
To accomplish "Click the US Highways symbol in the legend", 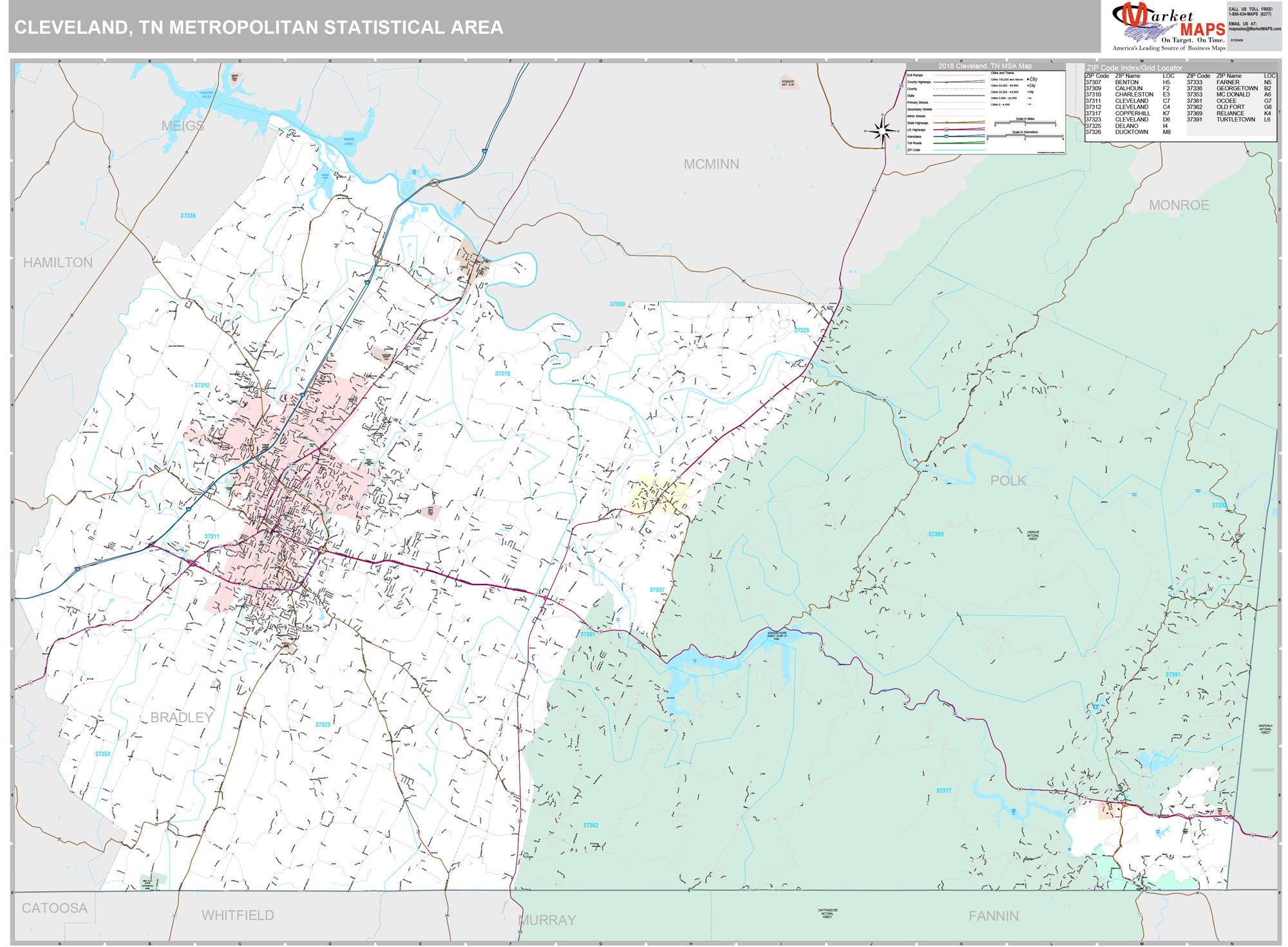I will (947, 129).
